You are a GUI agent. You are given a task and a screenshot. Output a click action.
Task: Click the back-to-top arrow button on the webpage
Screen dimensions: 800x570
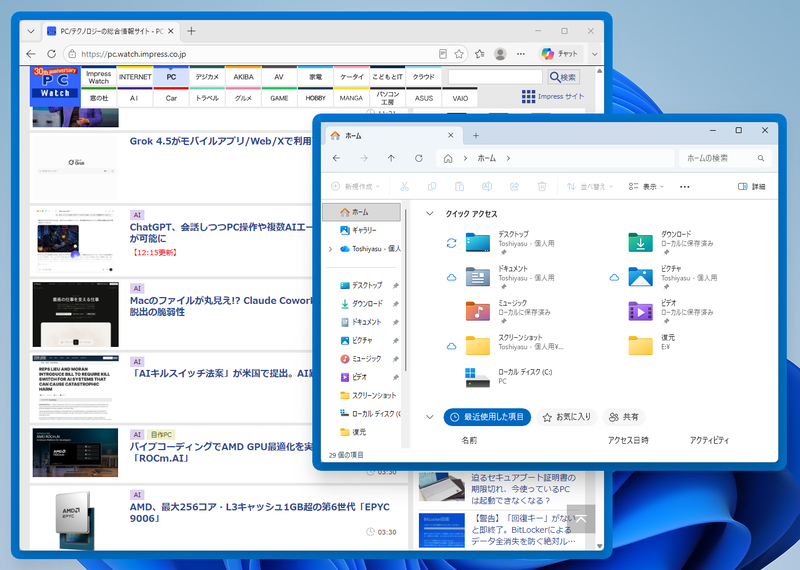point(581,519)
